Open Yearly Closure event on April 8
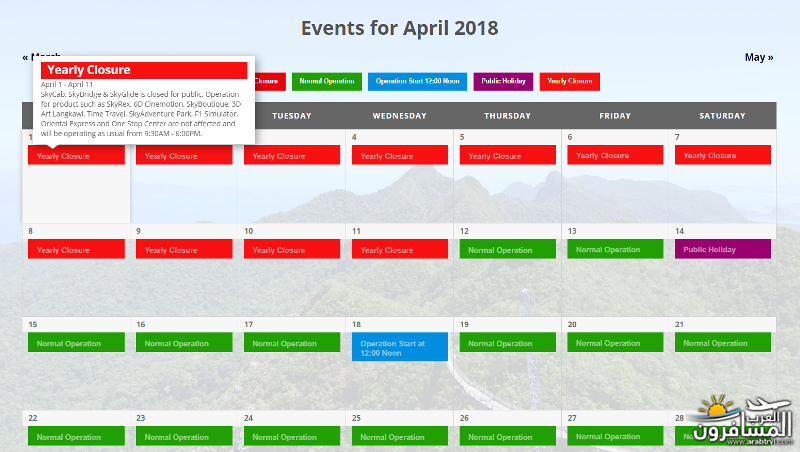 point(76,249)
